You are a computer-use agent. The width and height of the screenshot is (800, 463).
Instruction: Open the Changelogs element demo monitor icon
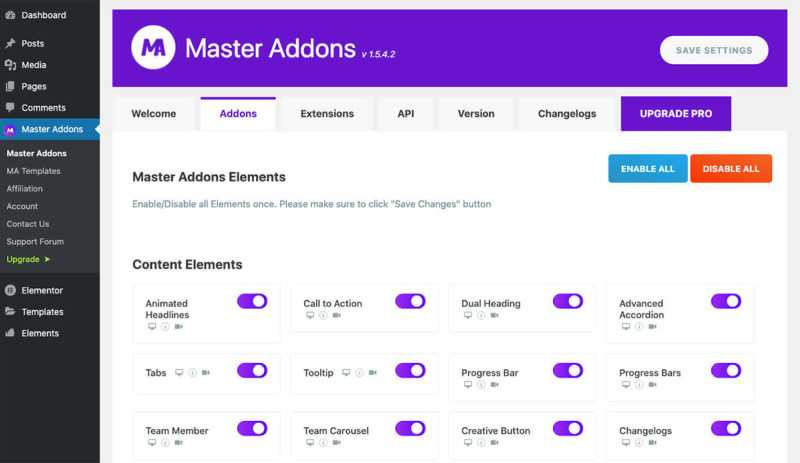tap(626, 443)
